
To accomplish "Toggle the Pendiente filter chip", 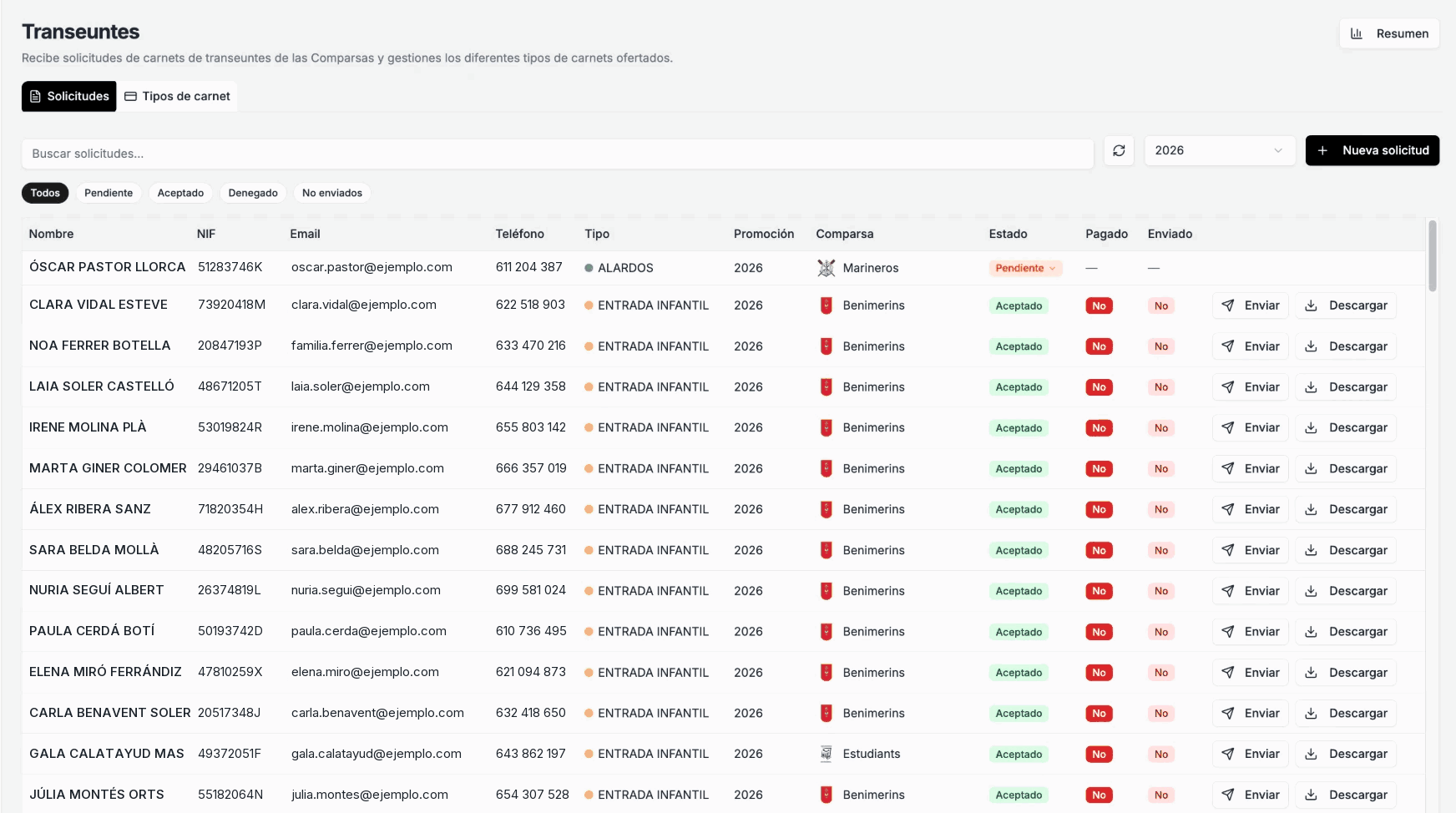I will coord(109,193).
